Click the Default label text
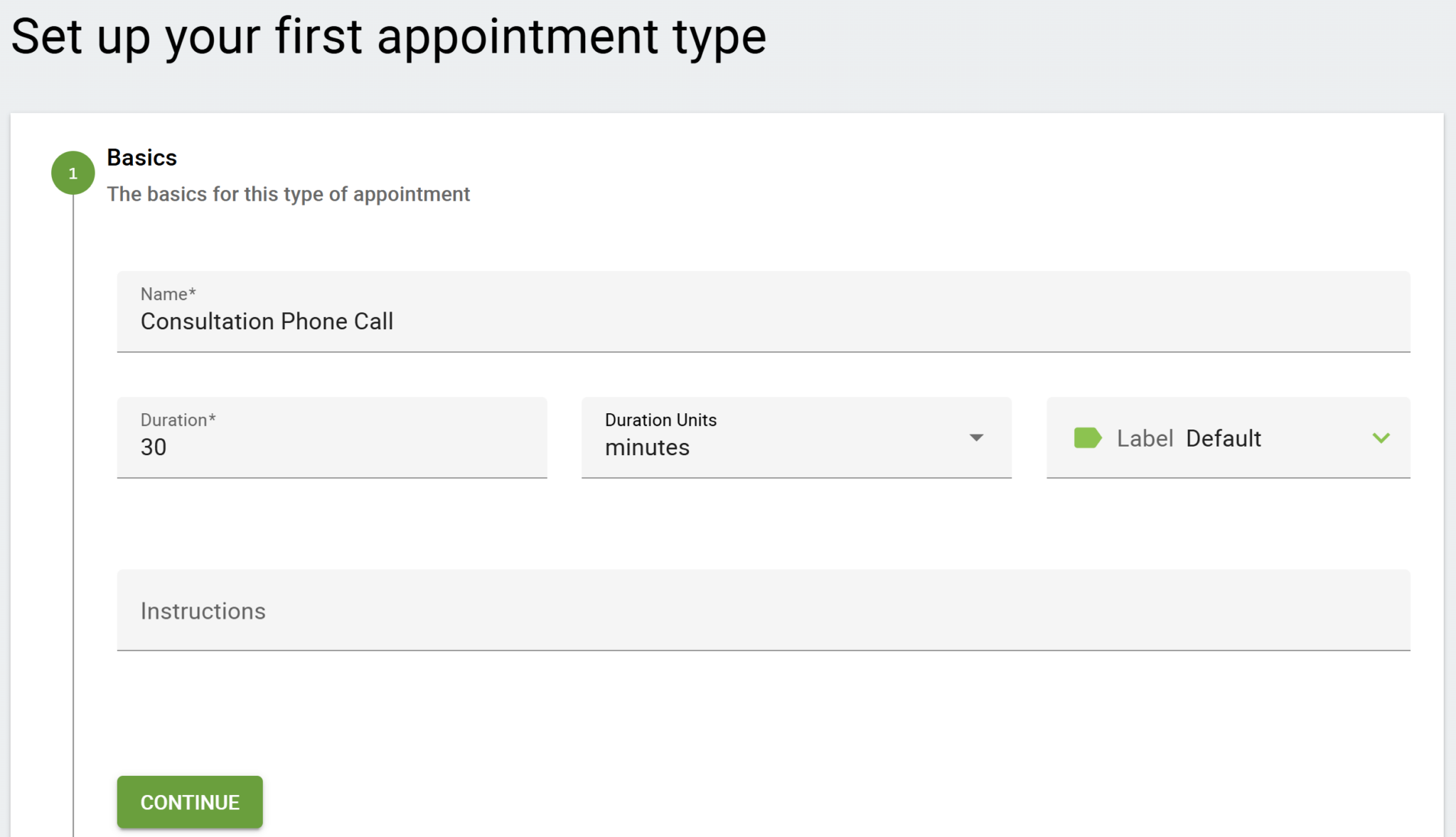This screenshot has height=837, width=1456. pos(1223,438)
